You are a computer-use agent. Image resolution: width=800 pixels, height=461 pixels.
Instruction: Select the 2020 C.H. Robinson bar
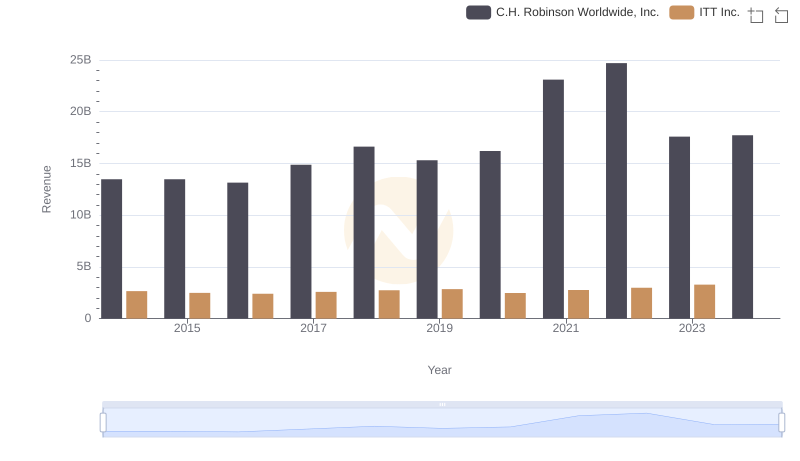(490, 235)
